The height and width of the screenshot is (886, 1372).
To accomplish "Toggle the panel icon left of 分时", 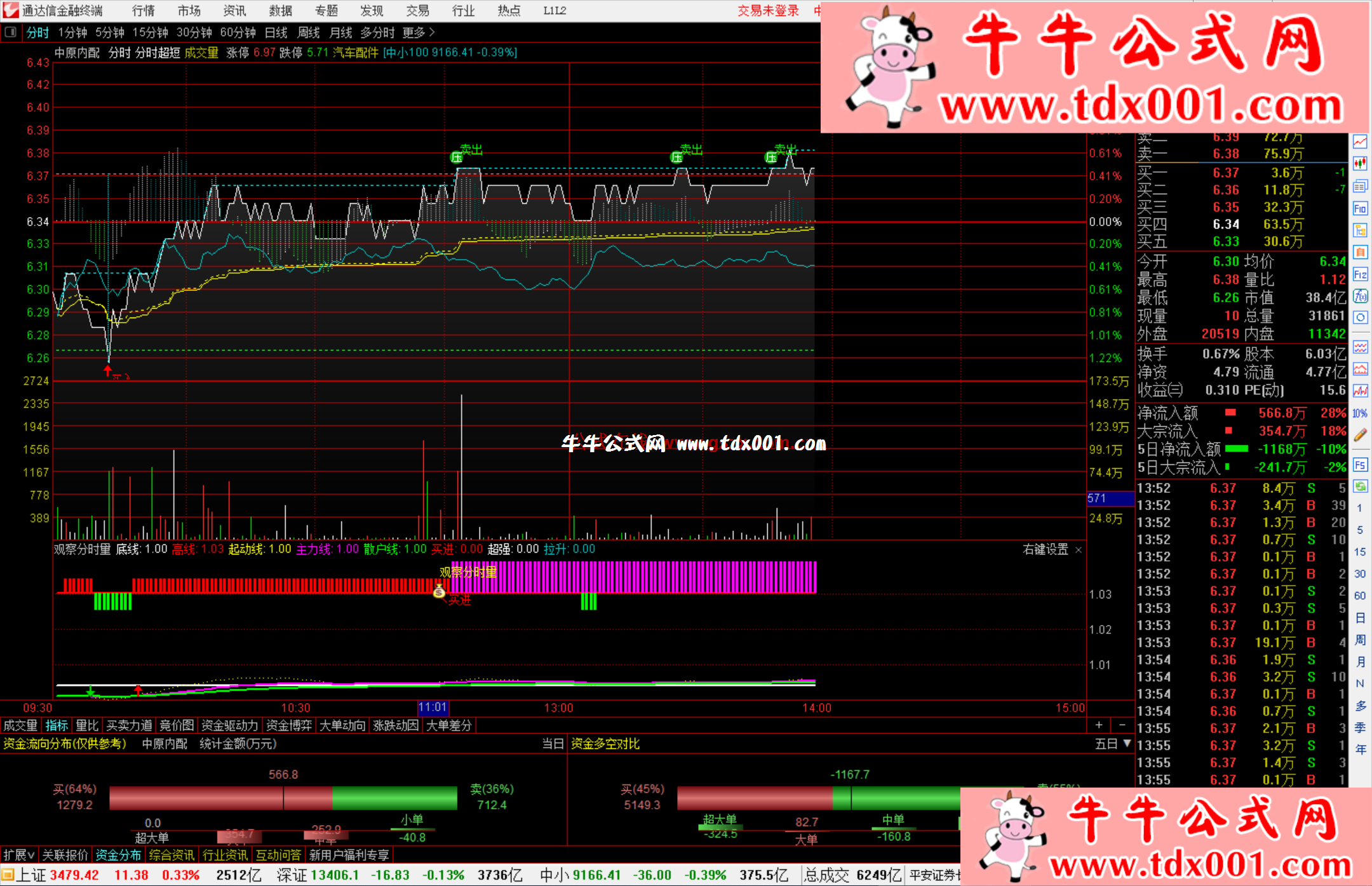I will pyautogui.click(x=10, y=32).
